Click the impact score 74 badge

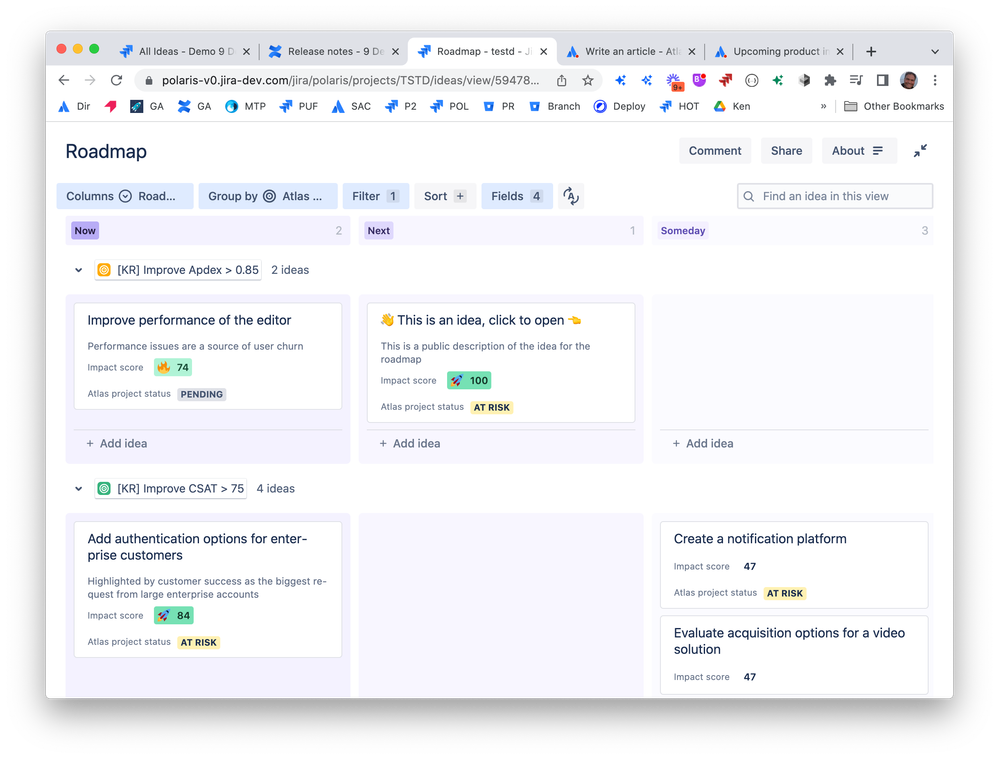(x=173, y=367)
